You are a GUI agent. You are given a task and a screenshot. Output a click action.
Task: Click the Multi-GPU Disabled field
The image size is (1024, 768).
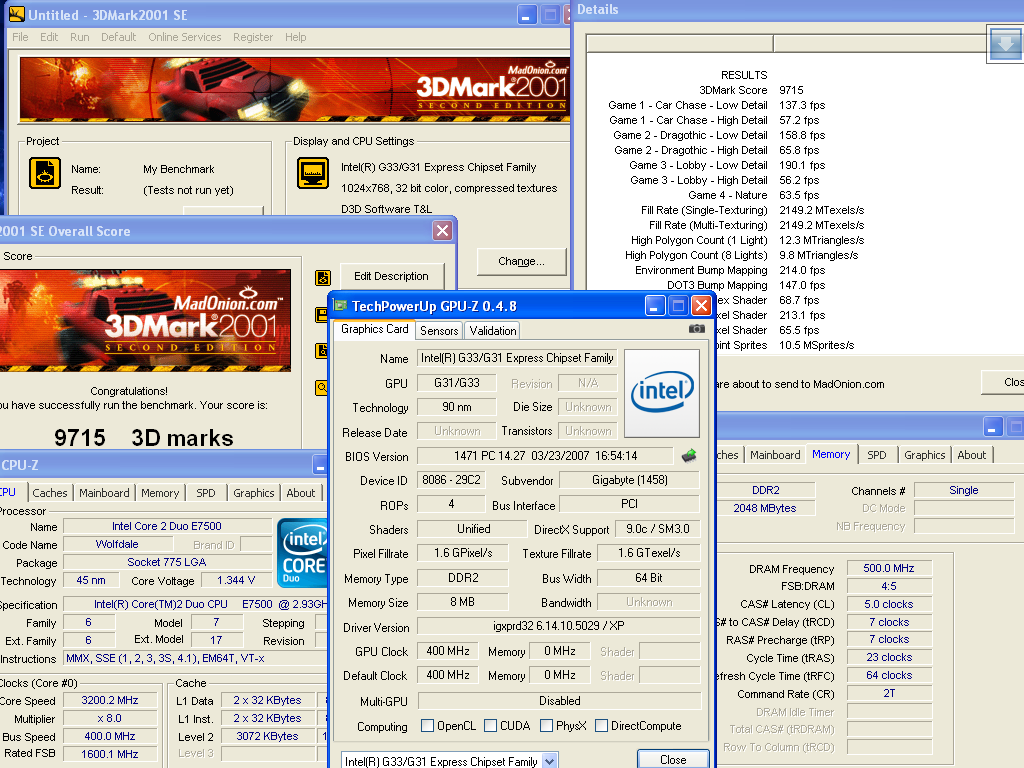coord(559,701)
